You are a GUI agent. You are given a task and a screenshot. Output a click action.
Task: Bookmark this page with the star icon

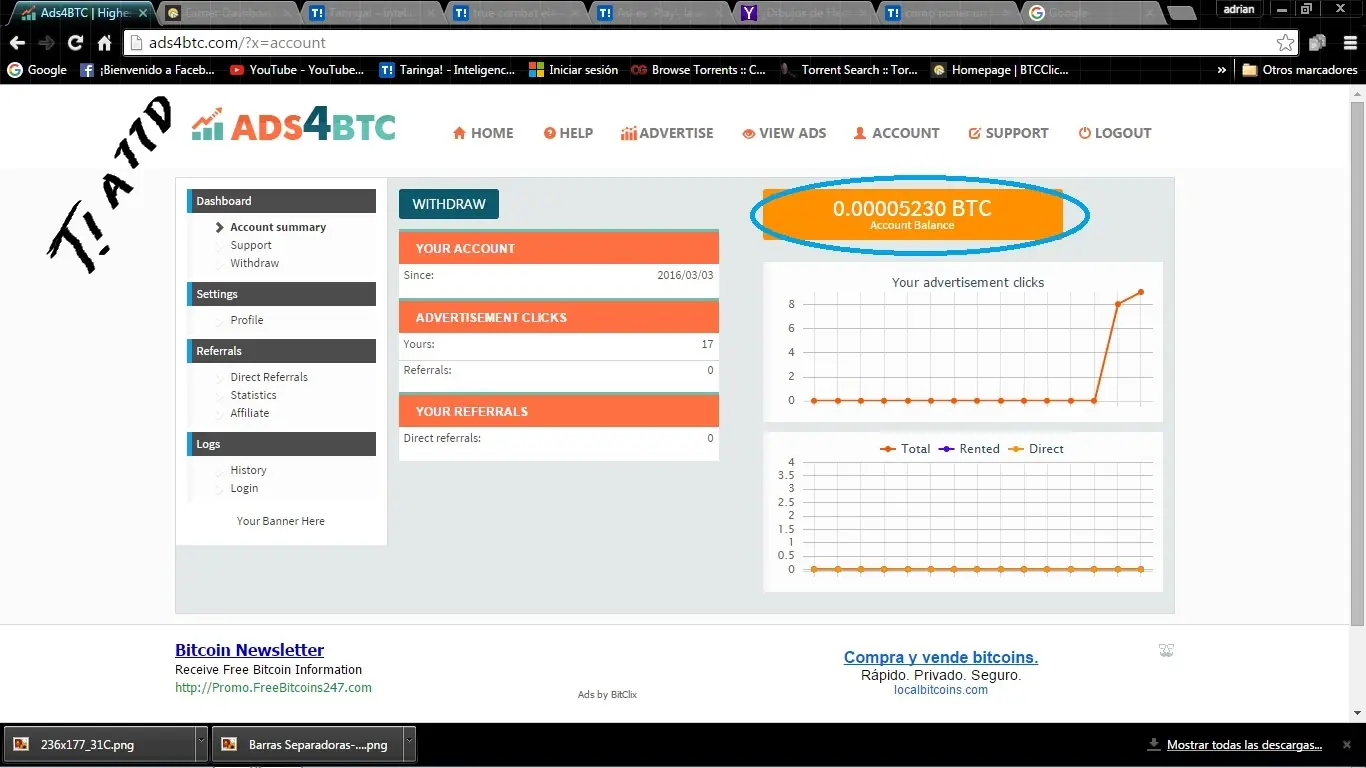[1285, 43]
